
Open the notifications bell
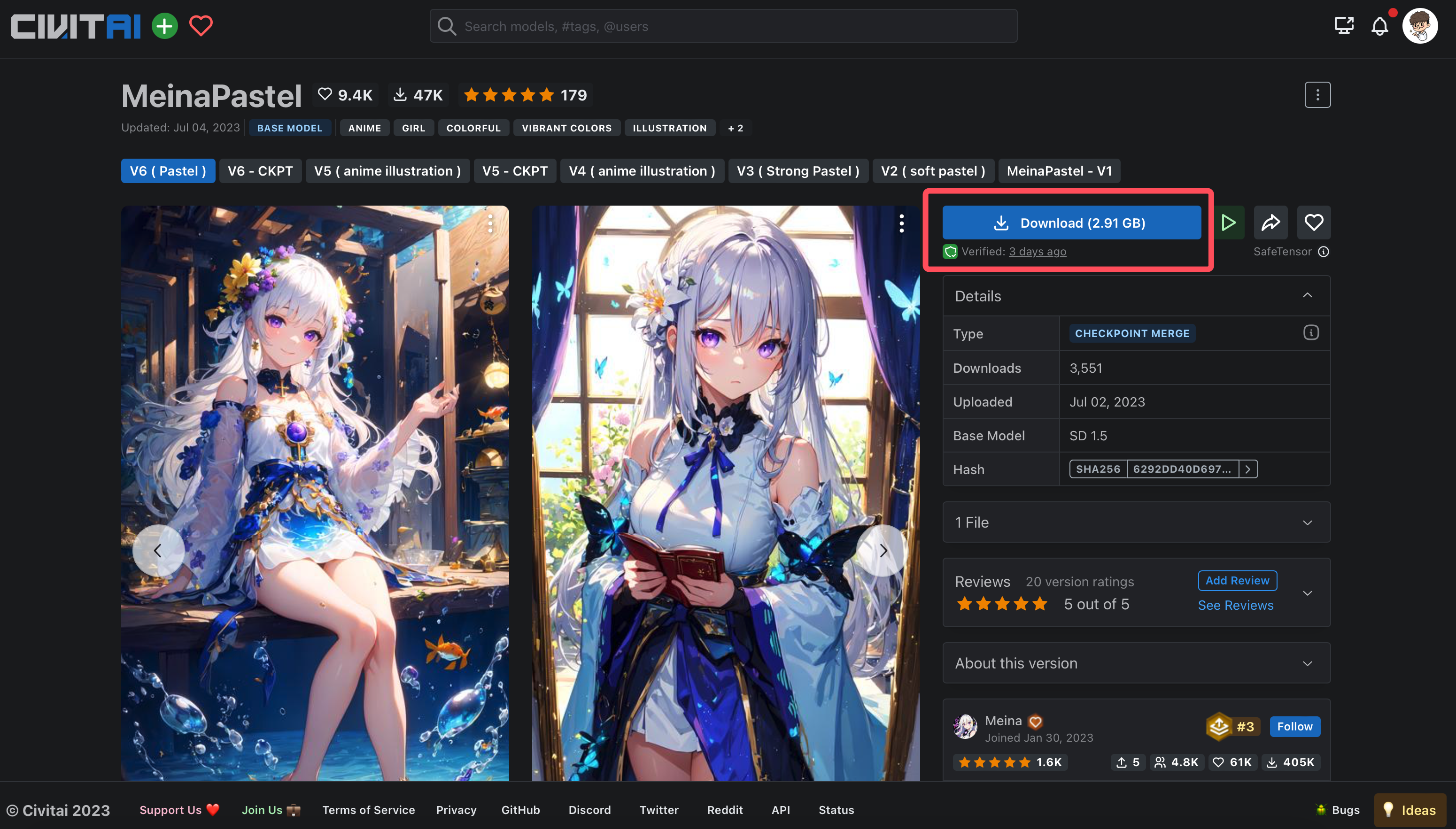pyautogui.click(x=1379, y=26)
